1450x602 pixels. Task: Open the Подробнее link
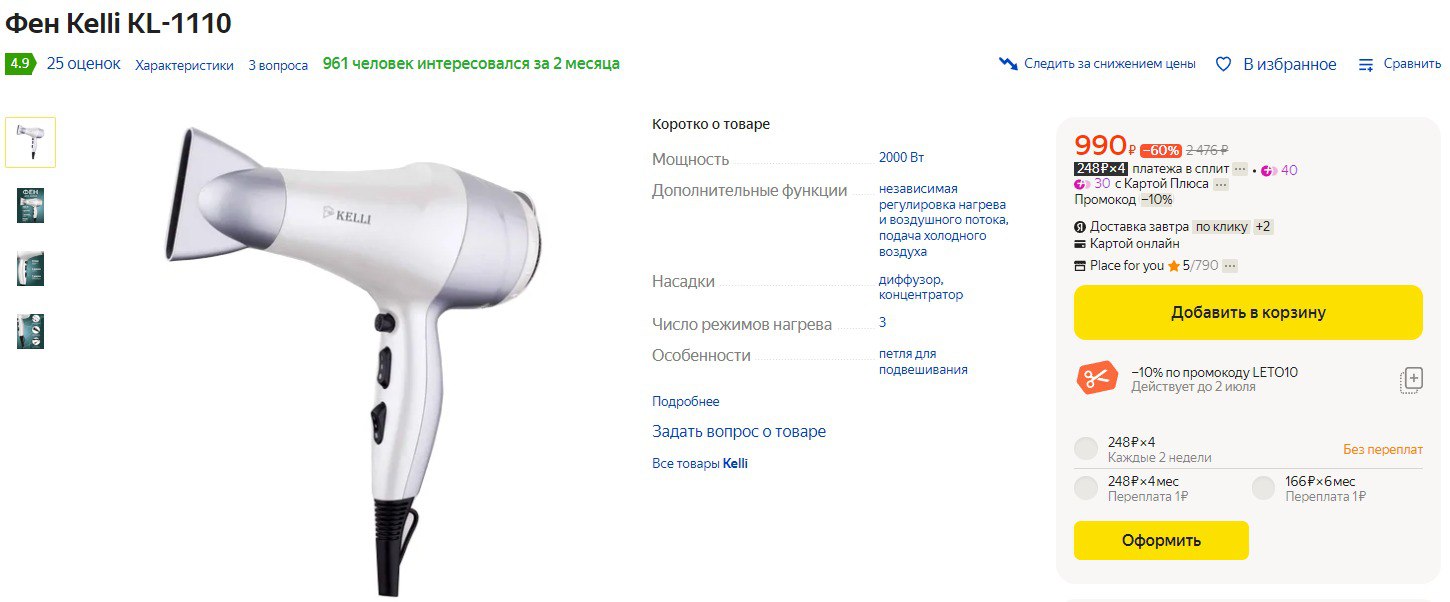pos(686,402)
